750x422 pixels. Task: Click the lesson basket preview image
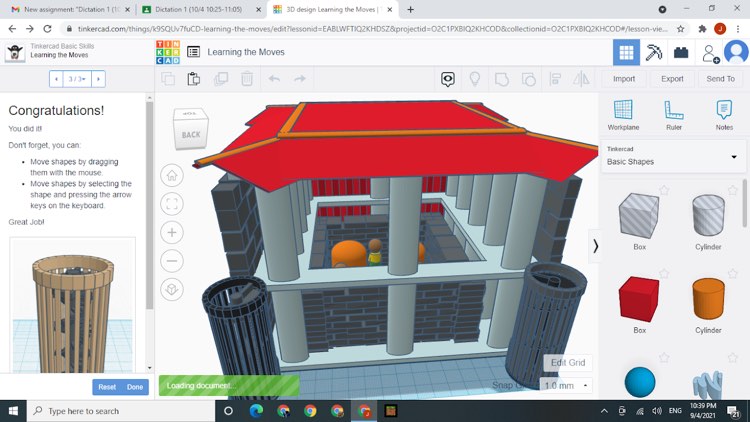[73, 305]
